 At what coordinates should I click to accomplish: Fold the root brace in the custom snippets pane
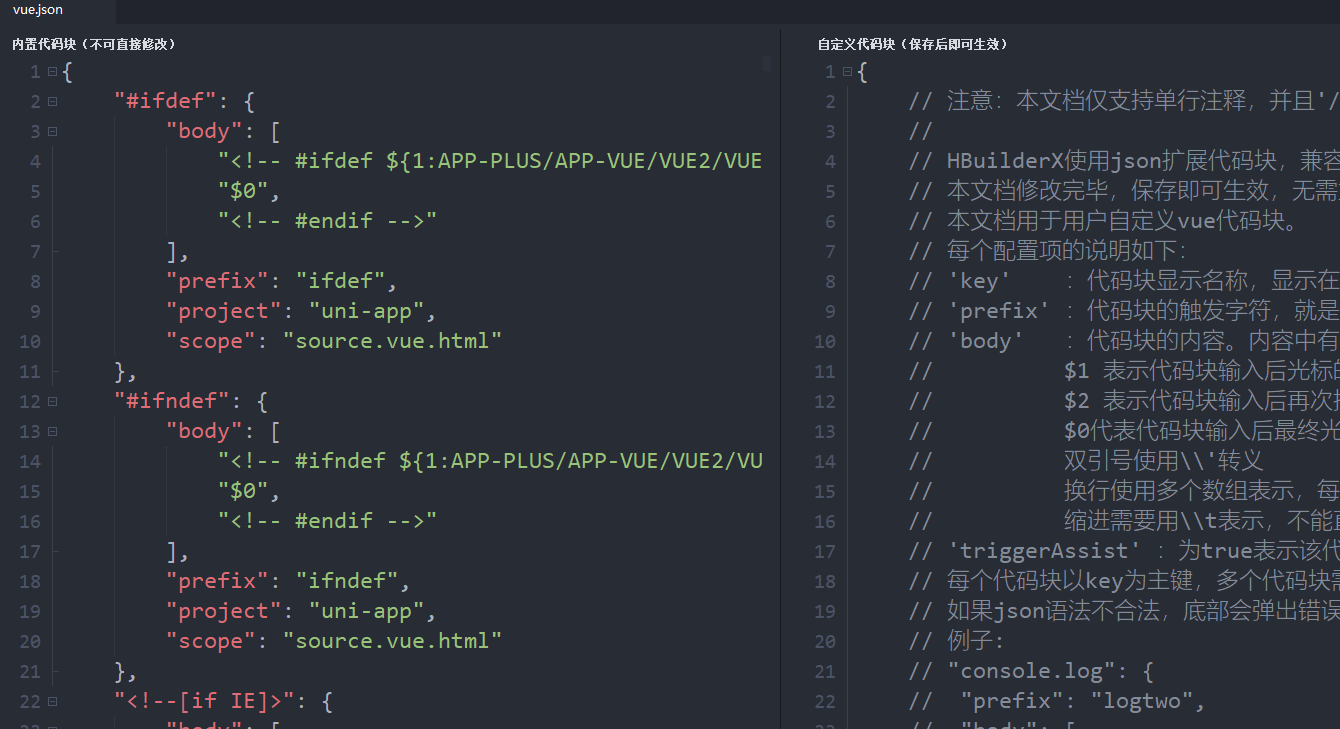pyautogui.click(x=847, y=72)
